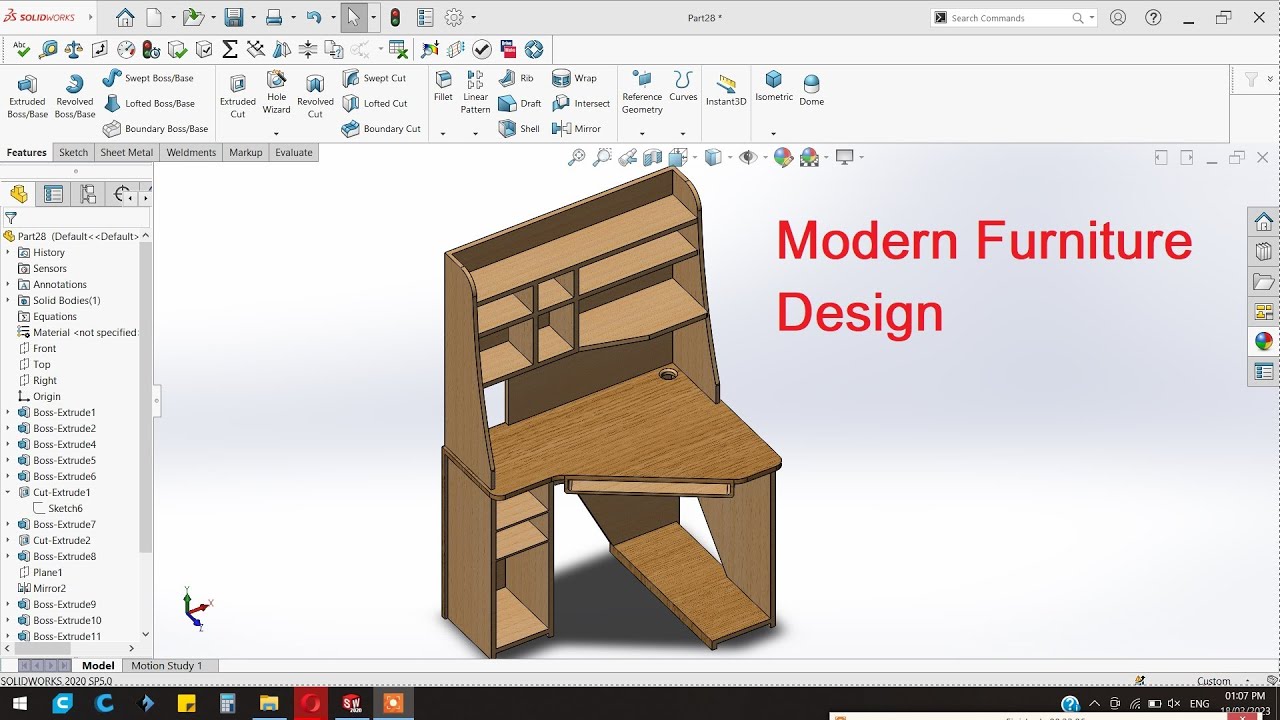Select the Dome feature tool
1280x720 pixels.
[x=812, y=90]
